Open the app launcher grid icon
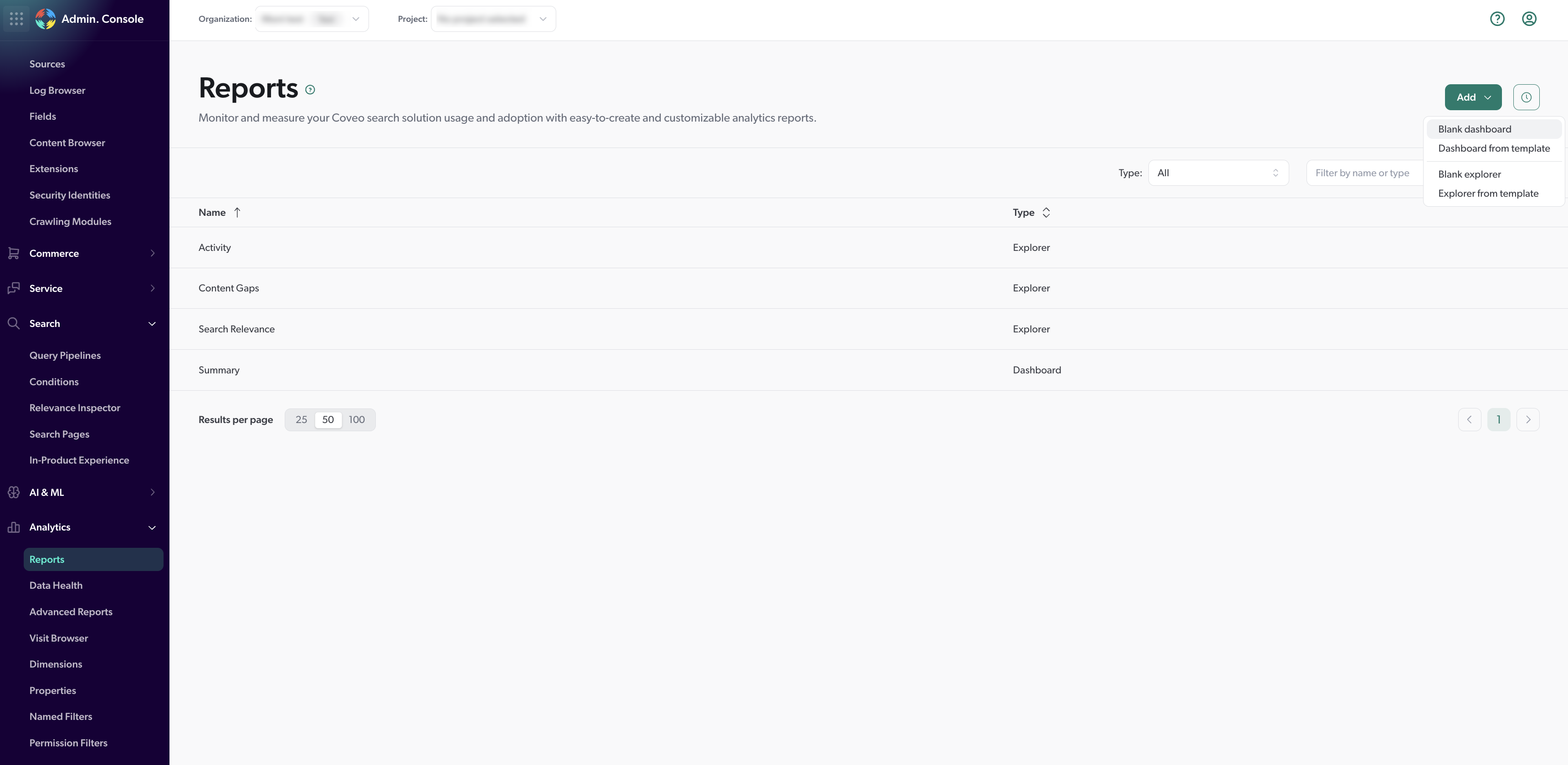Image resolution: width=1568 pixels, height=765 pixels. click(16, 18)
